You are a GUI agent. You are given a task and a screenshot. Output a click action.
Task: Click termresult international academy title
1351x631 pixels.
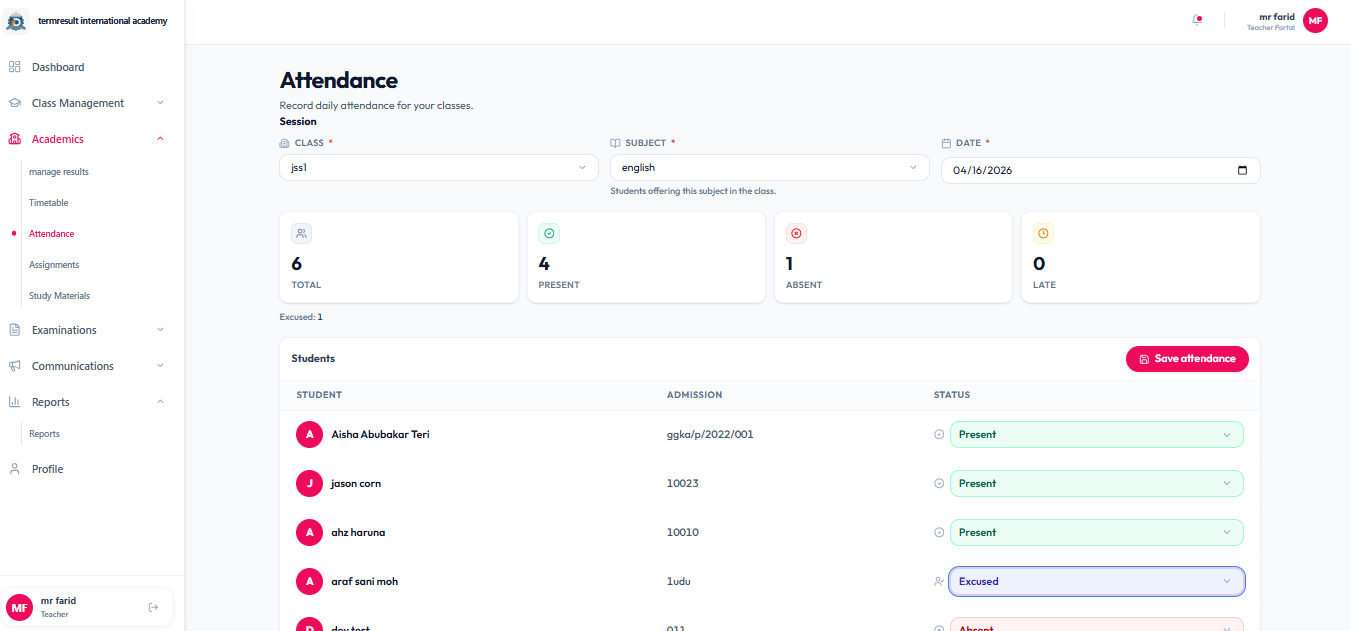point(103,21)
